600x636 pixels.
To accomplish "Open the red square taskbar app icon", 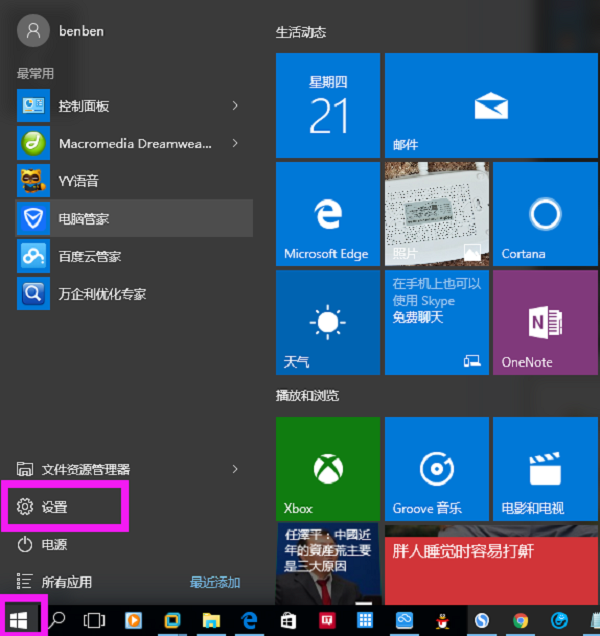I will (x=327, y=621).
